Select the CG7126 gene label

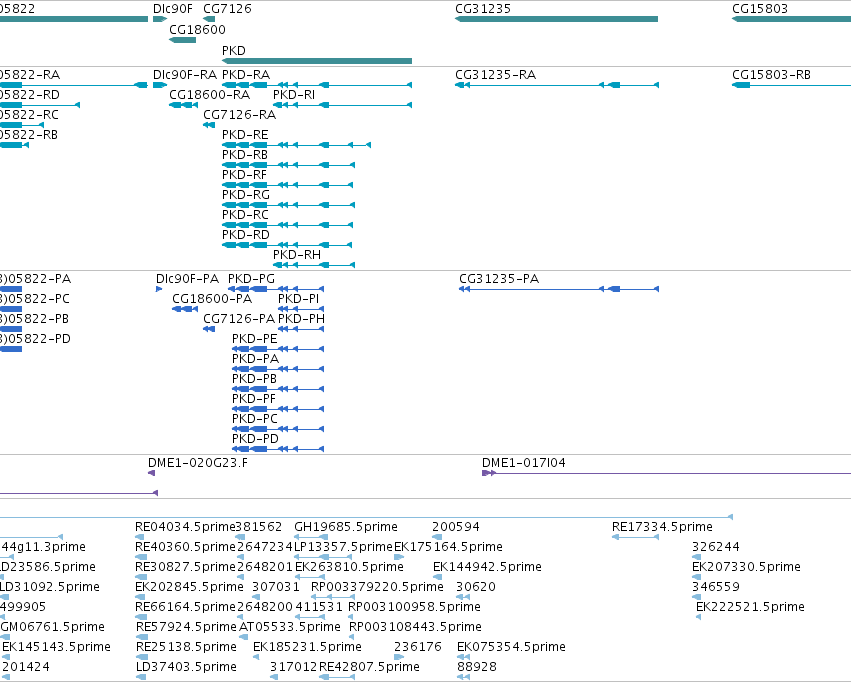coord(227,9)
